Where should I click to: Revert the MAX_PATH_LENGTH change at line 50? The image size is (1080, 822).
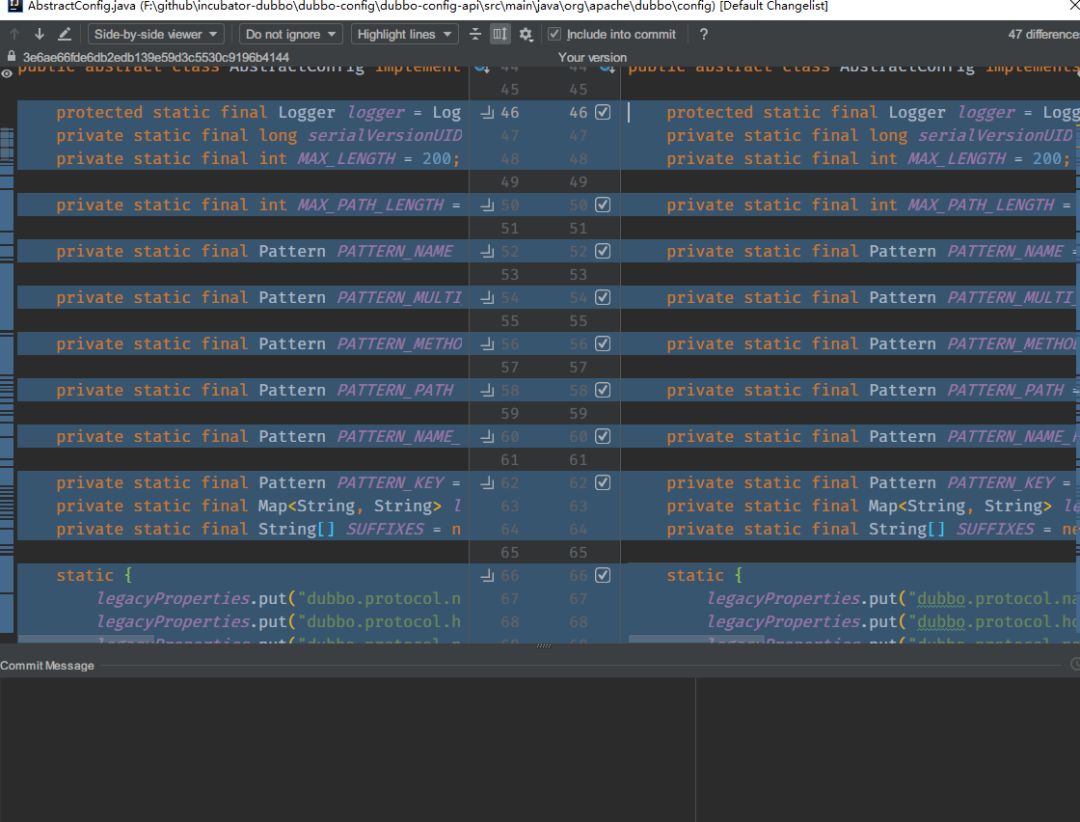487,205
